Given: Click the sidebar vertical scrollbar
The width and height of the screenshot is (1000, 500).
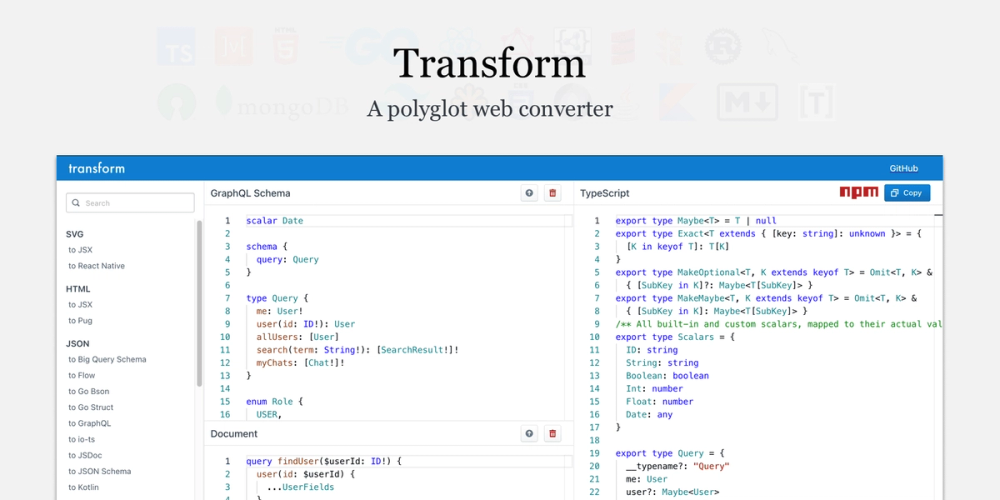Looking at the screenshot, I should 199,304.
